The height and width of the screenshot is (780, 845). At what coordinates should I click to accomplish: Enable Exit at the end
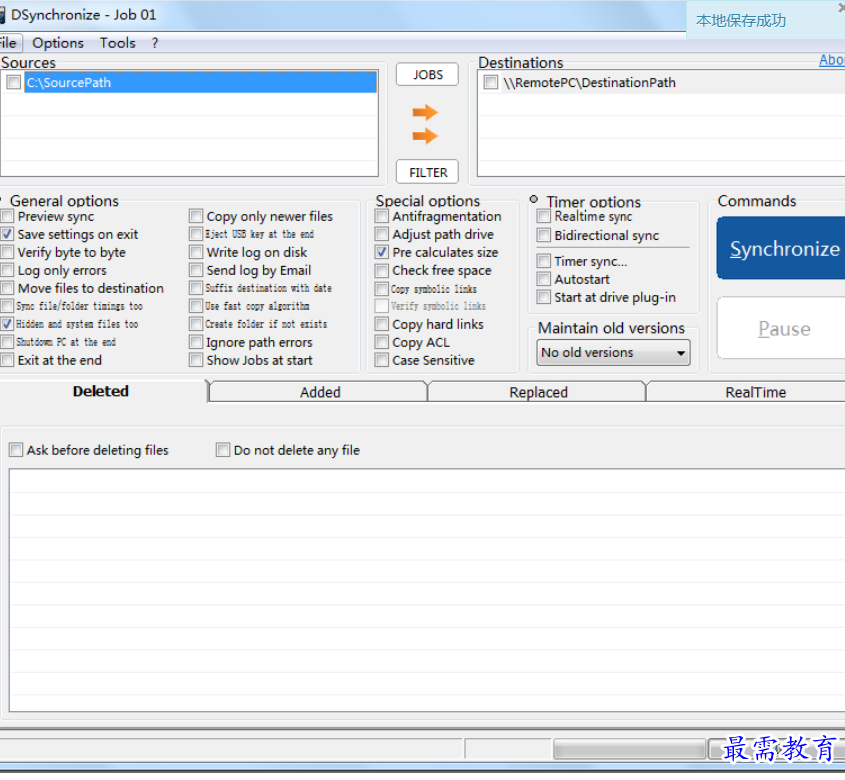pyautogui.click(x=7, y=360)
